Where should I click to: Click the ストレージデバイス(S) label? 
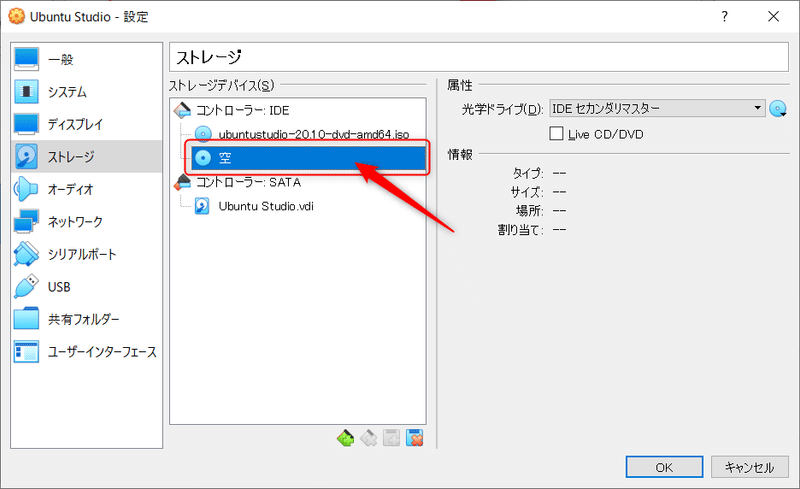coord(221,85)
